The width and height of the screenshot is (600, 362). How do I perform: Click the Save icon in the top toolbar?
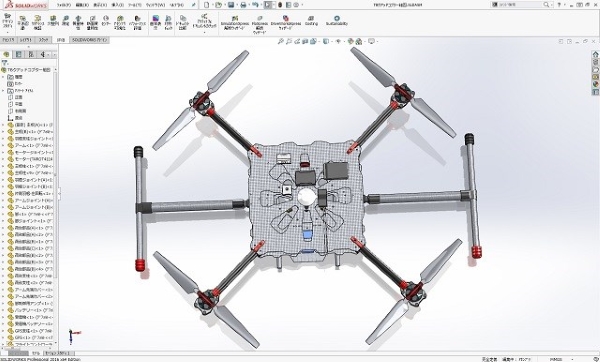231,5
